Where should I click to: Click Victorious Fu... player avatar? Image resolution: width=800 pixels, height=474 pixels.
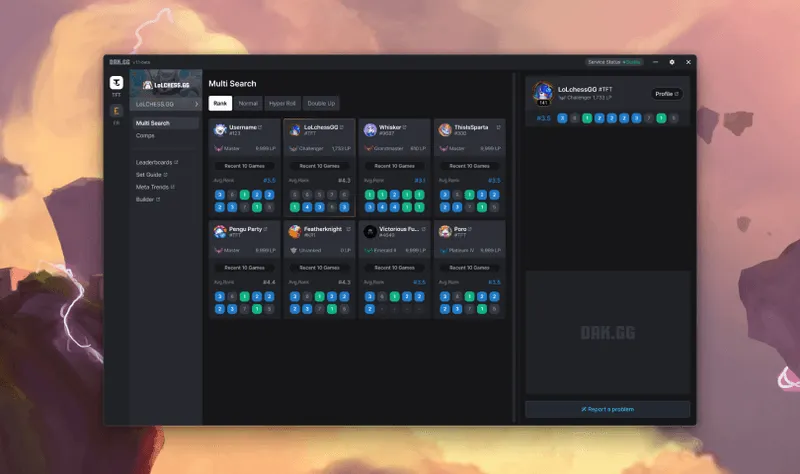point(370,232)
